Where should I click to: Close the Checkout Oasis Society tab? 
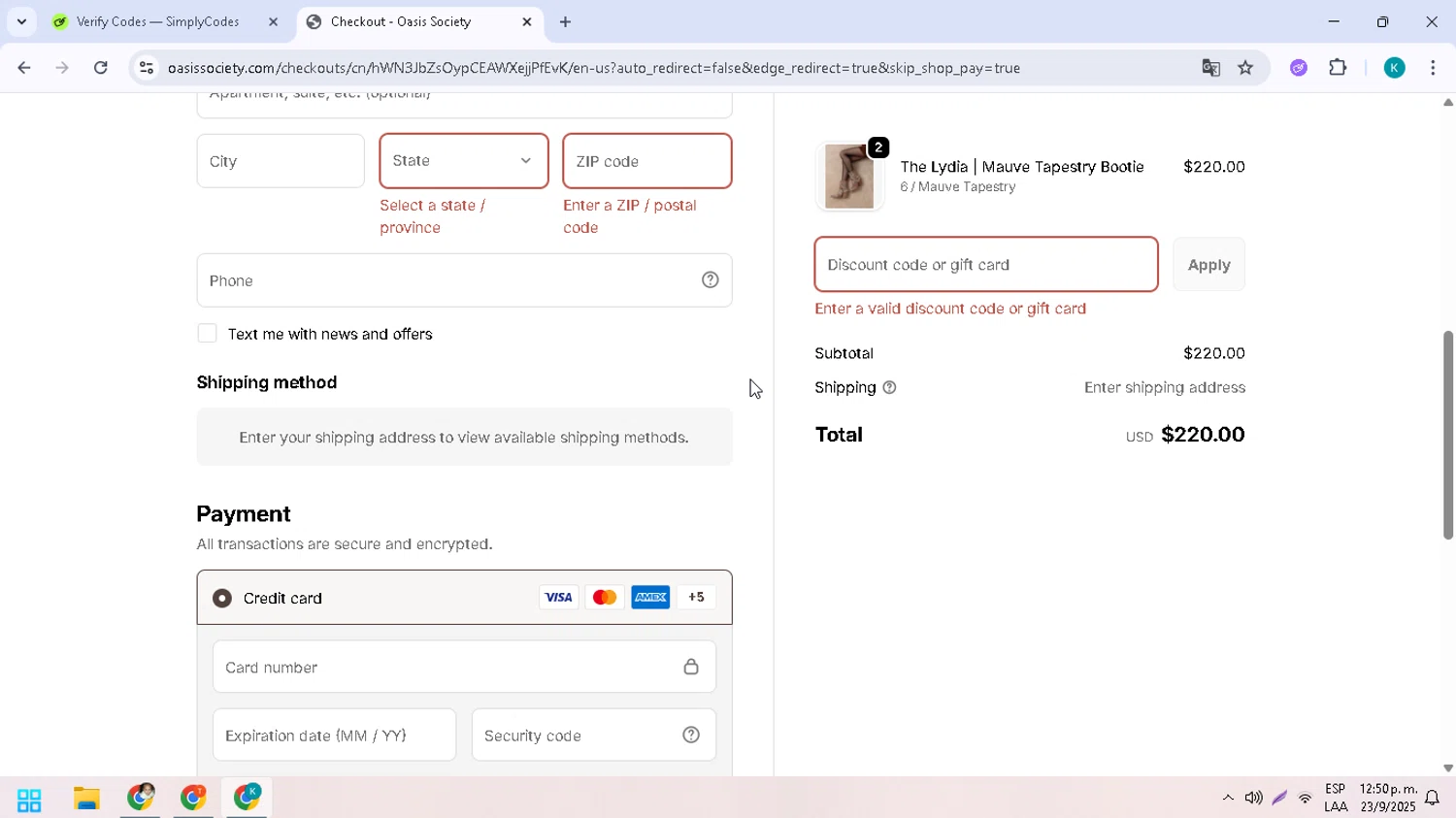[x=527, y=21]
